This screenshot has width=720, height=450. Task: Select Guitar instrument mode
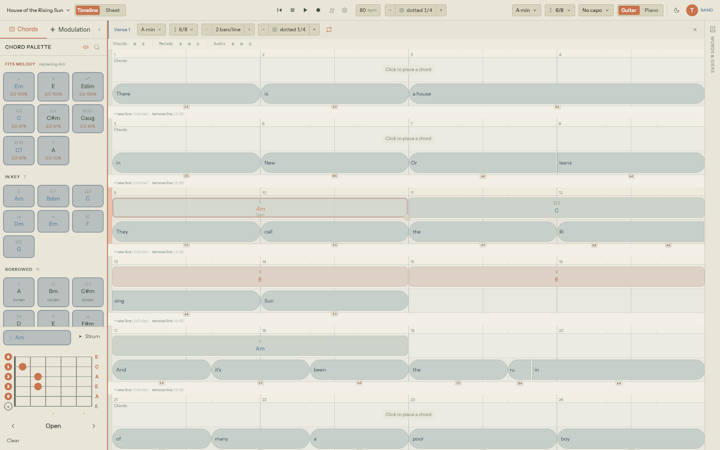(x=629, y=10)
